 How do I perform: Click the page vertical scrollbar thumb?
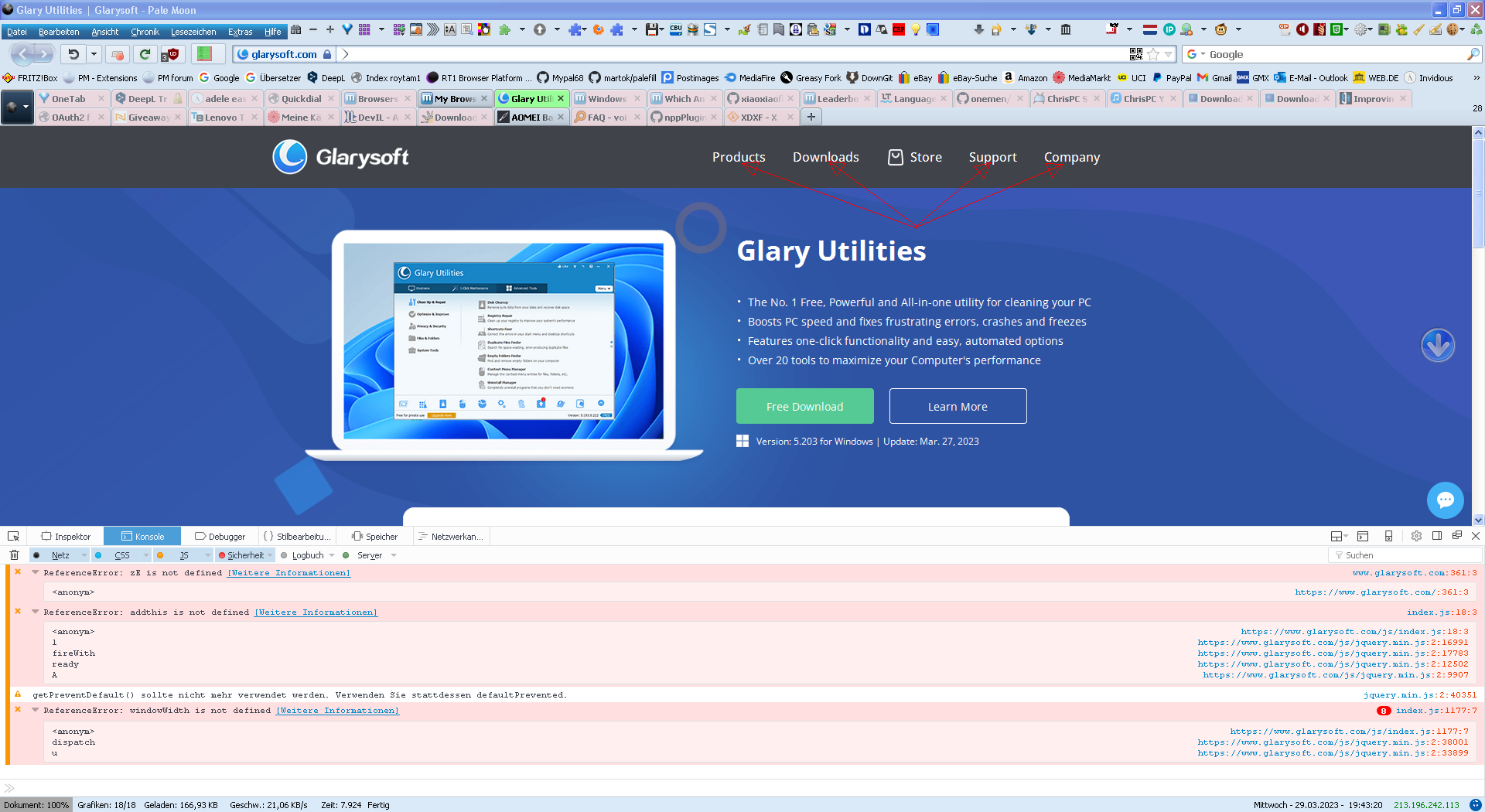pos(1478,193)
